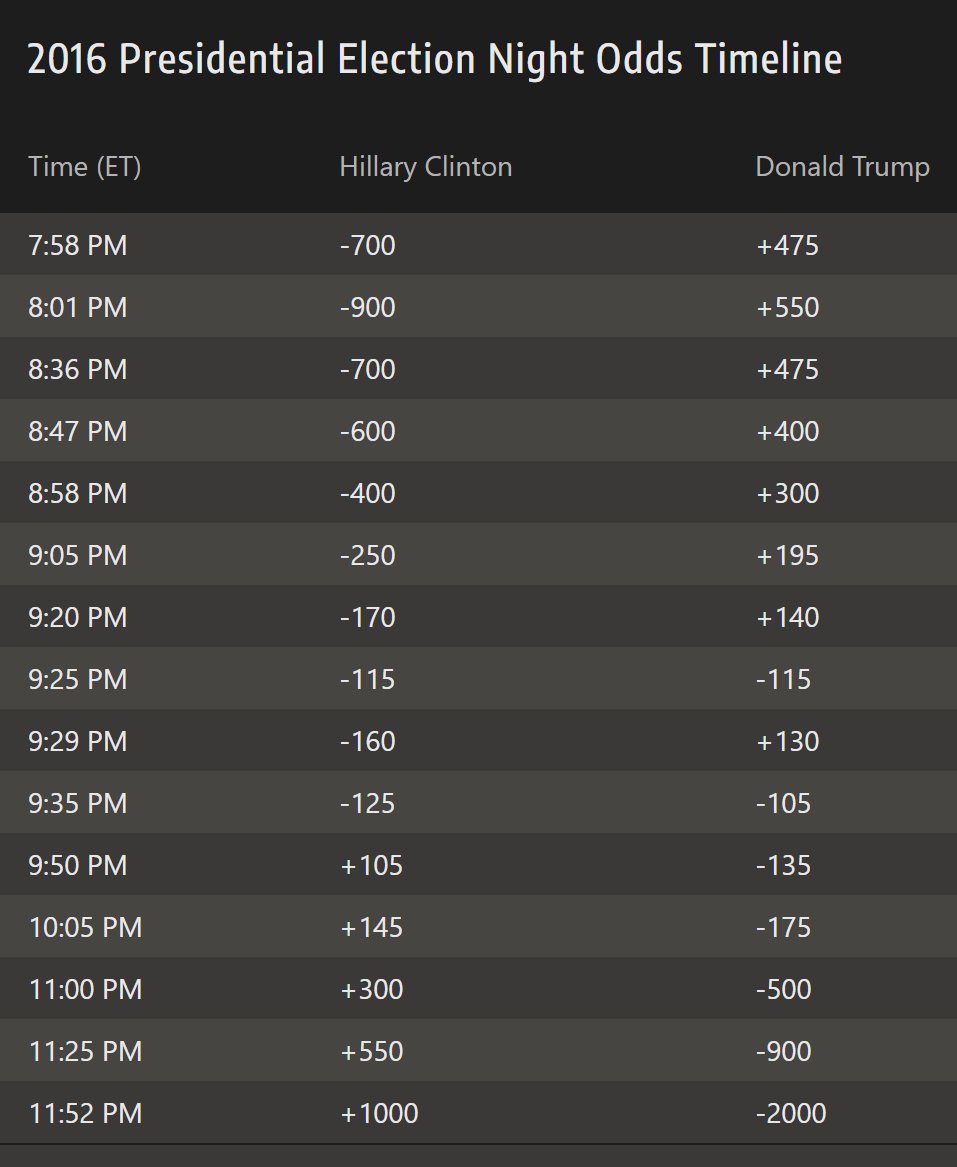Select the 9:25 PM time cell

point(78,679)
